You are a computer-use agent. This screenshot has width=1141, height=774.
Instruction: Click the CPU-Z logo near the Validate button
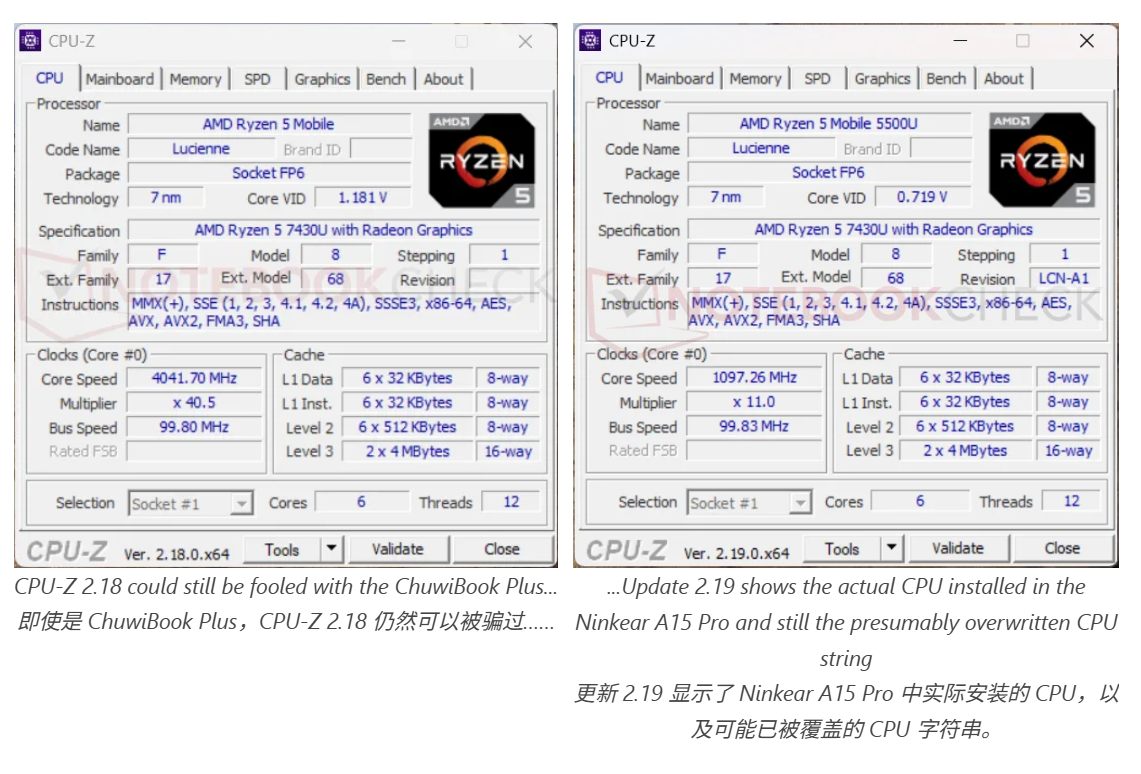(68, 548)
